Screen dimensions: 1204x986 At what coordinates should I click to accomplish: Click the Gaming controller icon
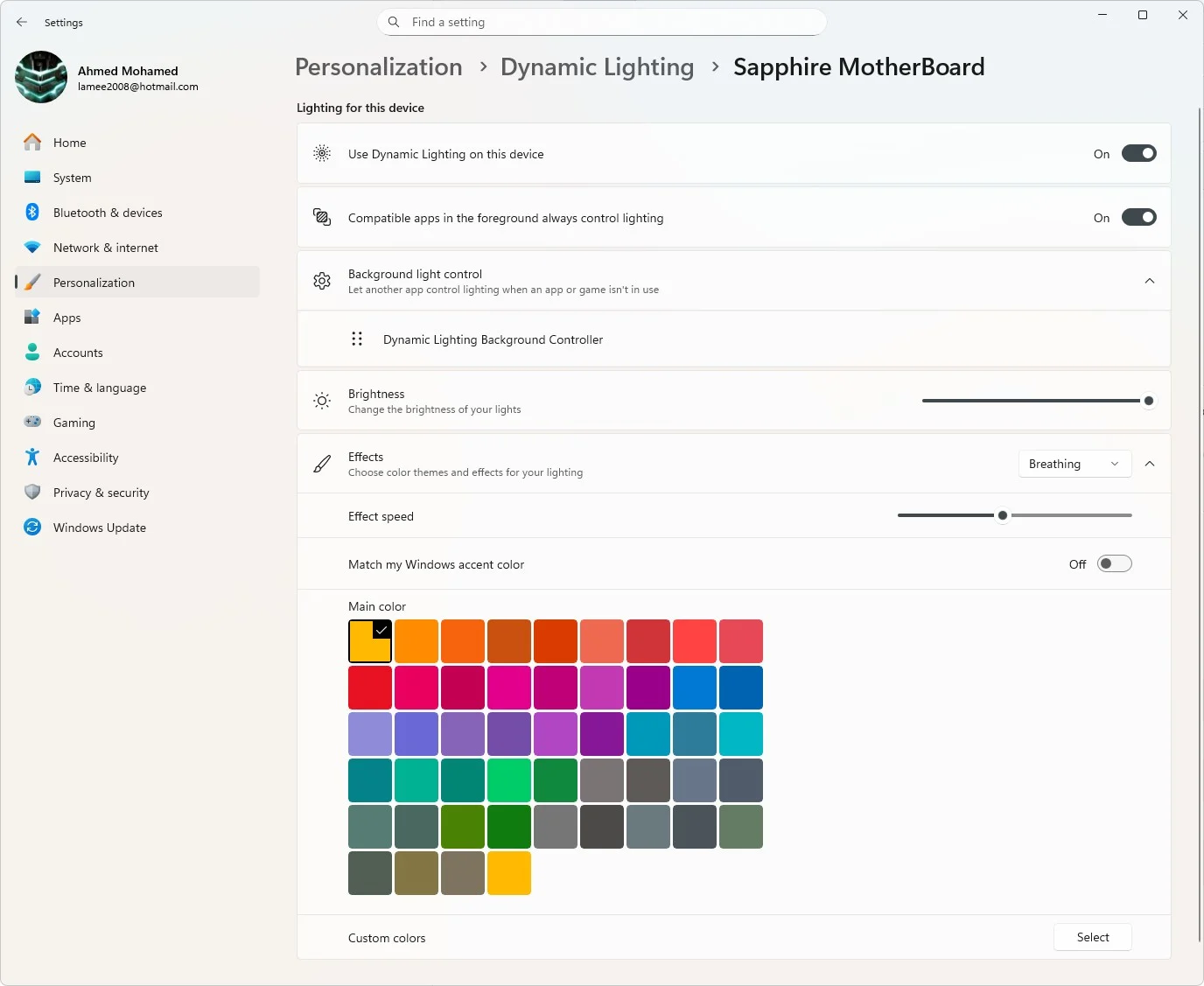pyautogui.click(x=32, y=423)
